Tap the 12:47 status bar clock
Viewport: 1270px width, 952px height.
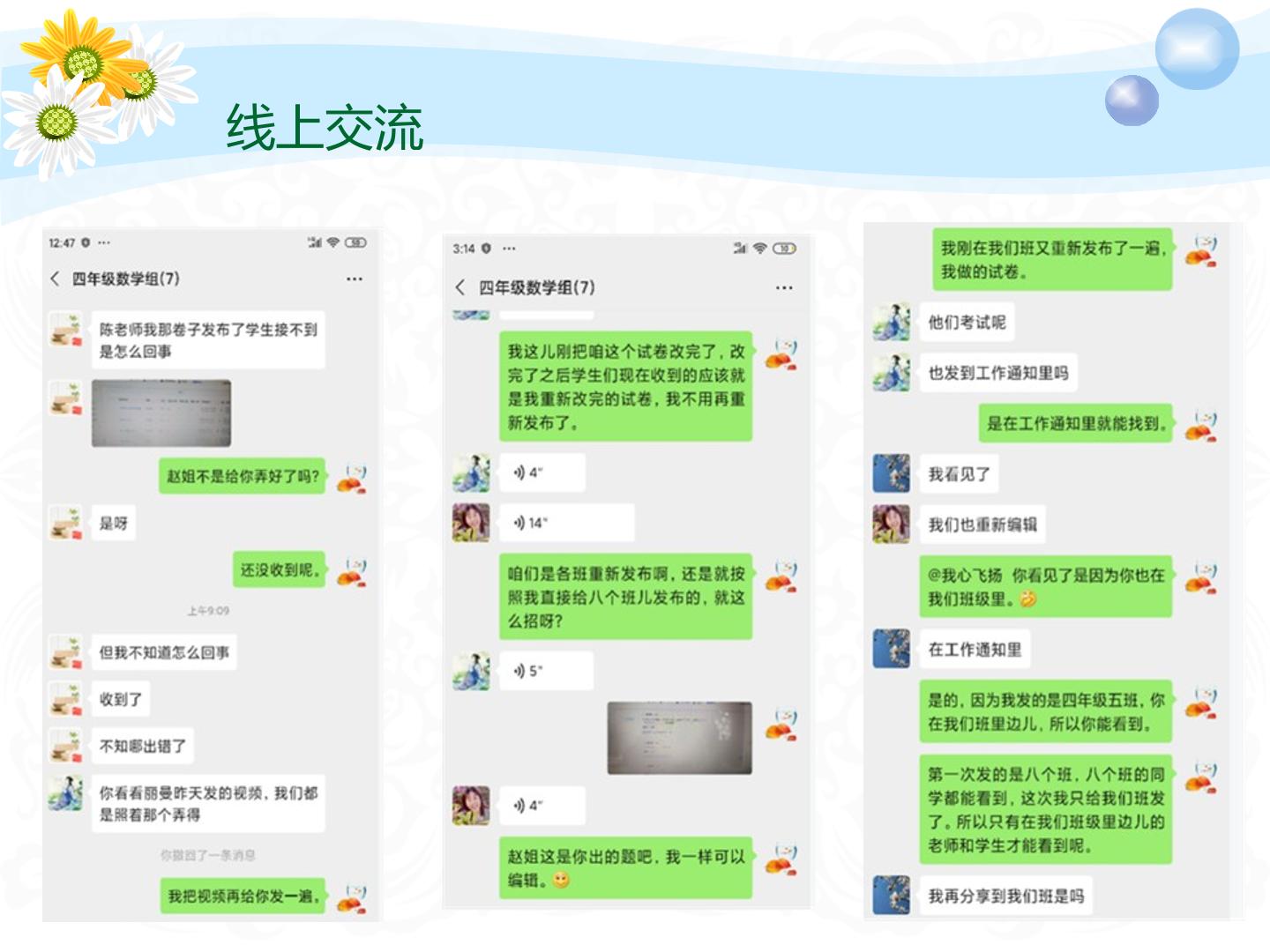[x=62, y=242]
